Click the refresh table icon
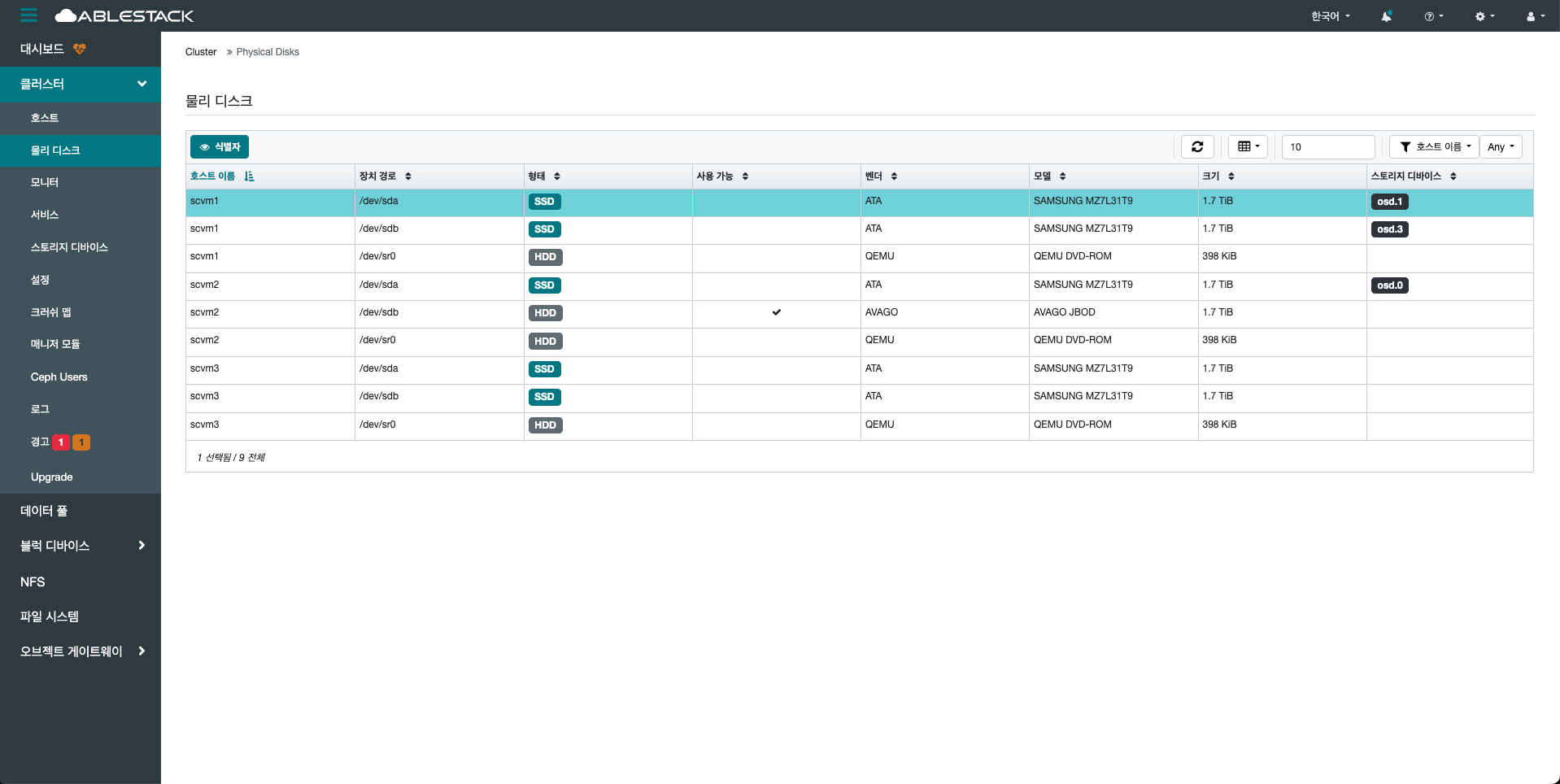This screenshot has width=1560, height=784. coord(1197,147)
